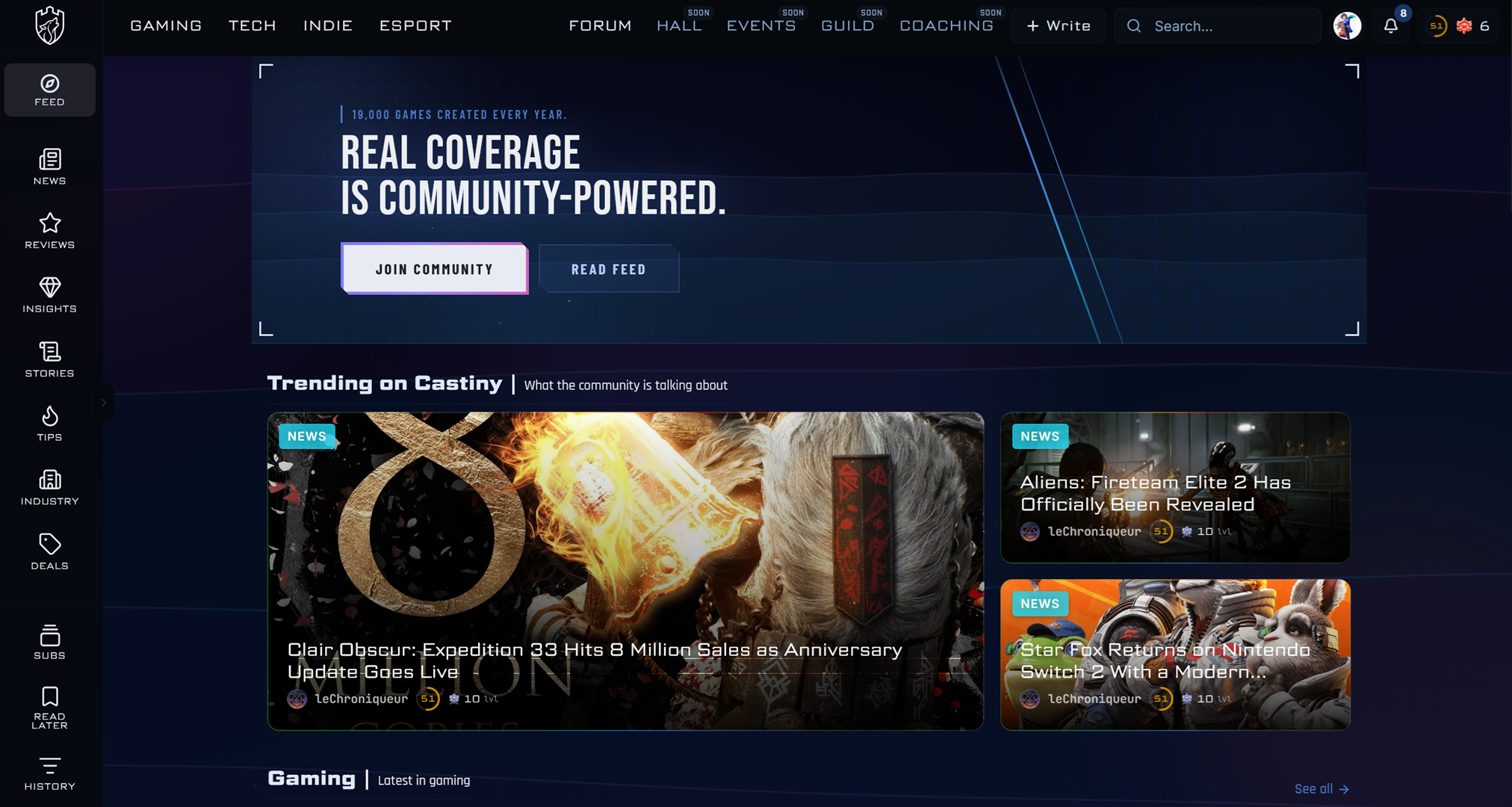Open the Aliens: Fireteam Elite 2 headline
Screen dimensions: 1512x807
pyautogui.click(x=1156, y=493)
